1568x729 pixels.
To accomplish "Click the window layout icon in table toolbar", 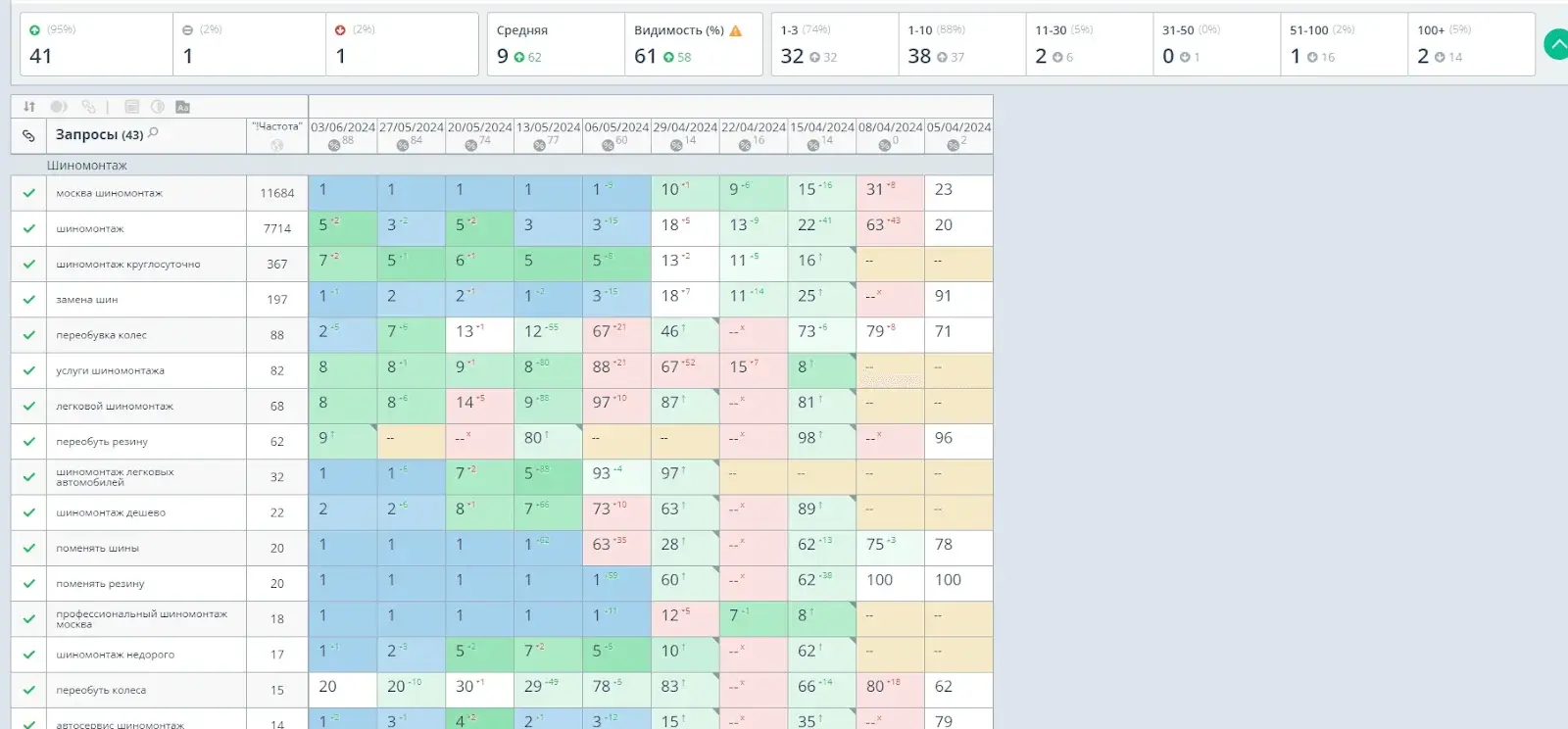I will point(131,107).
